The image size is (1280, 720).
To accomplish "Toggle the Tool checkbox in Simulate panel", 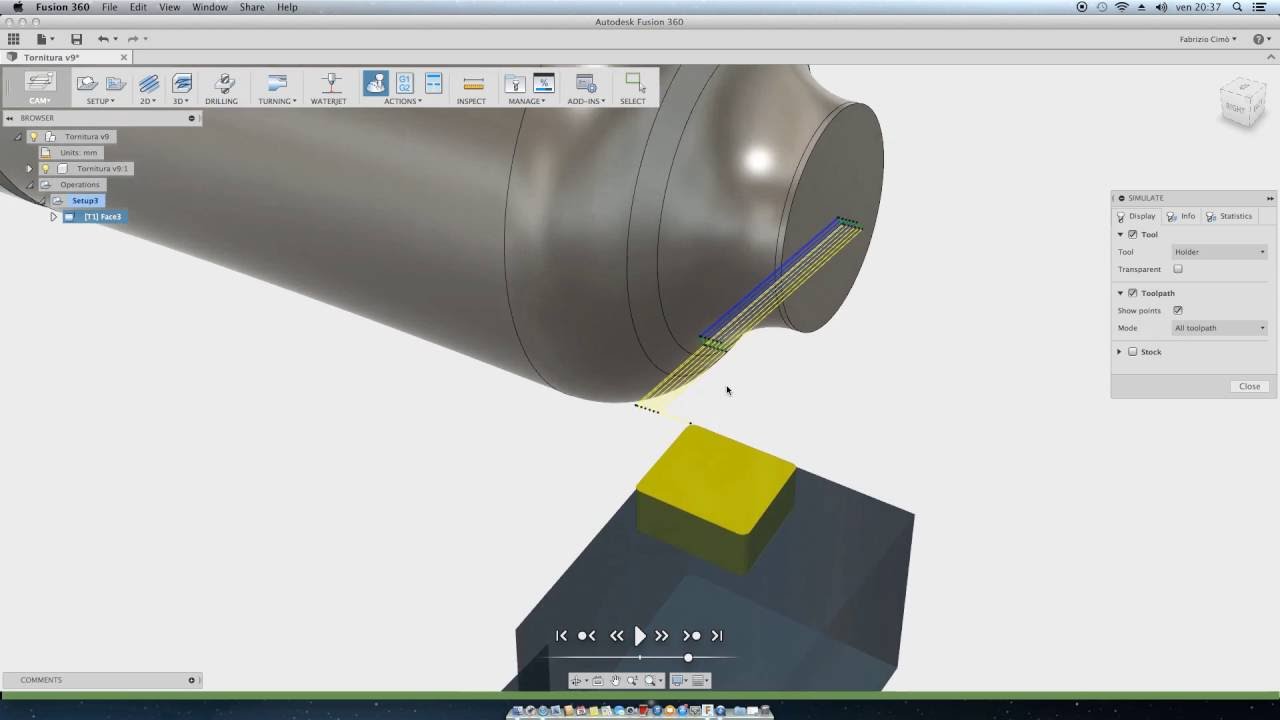I will pos(1132,234).
